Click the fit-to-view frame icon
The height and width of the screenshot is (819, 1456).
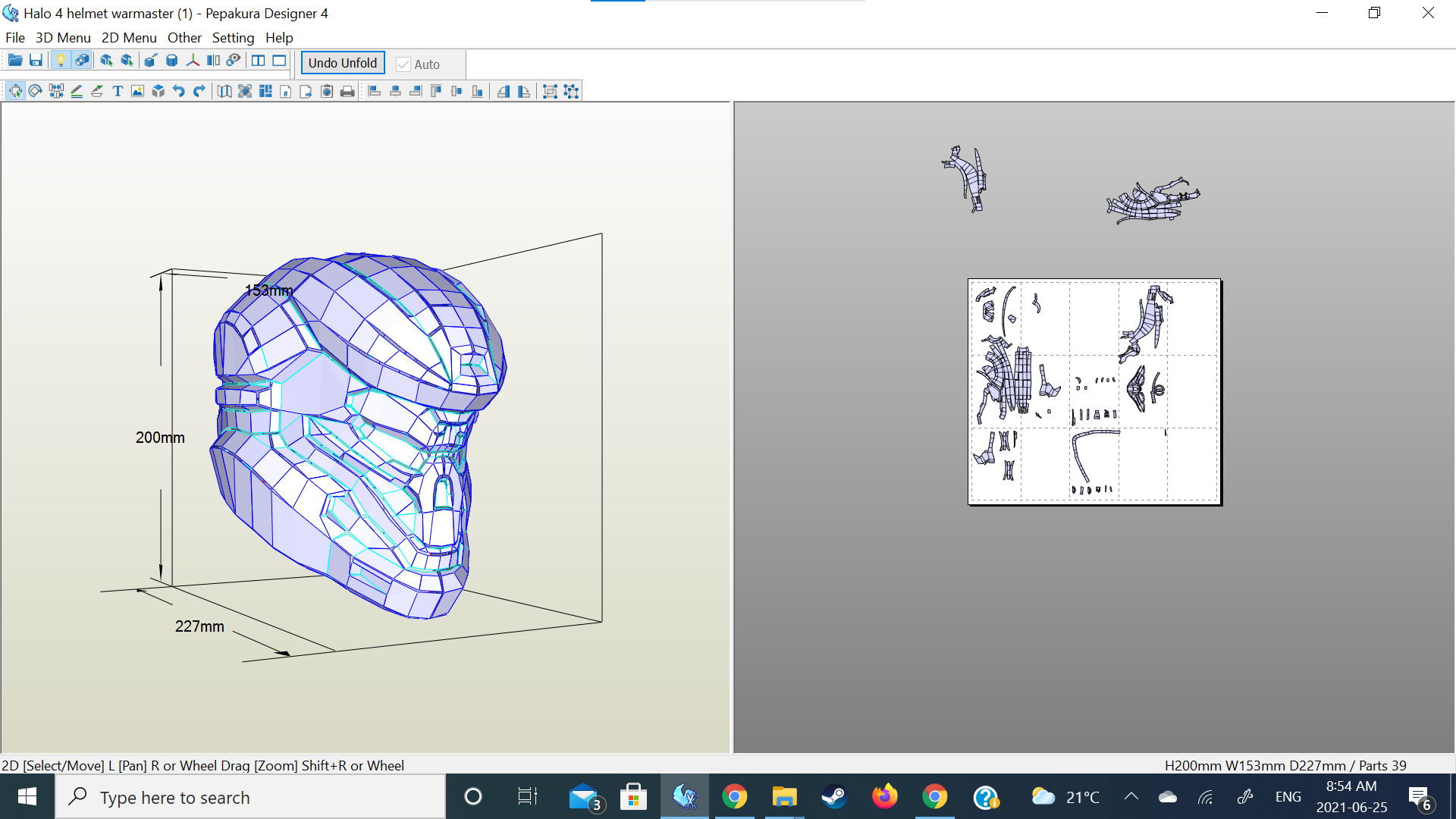pyautogui.click(x=245, y=91)
